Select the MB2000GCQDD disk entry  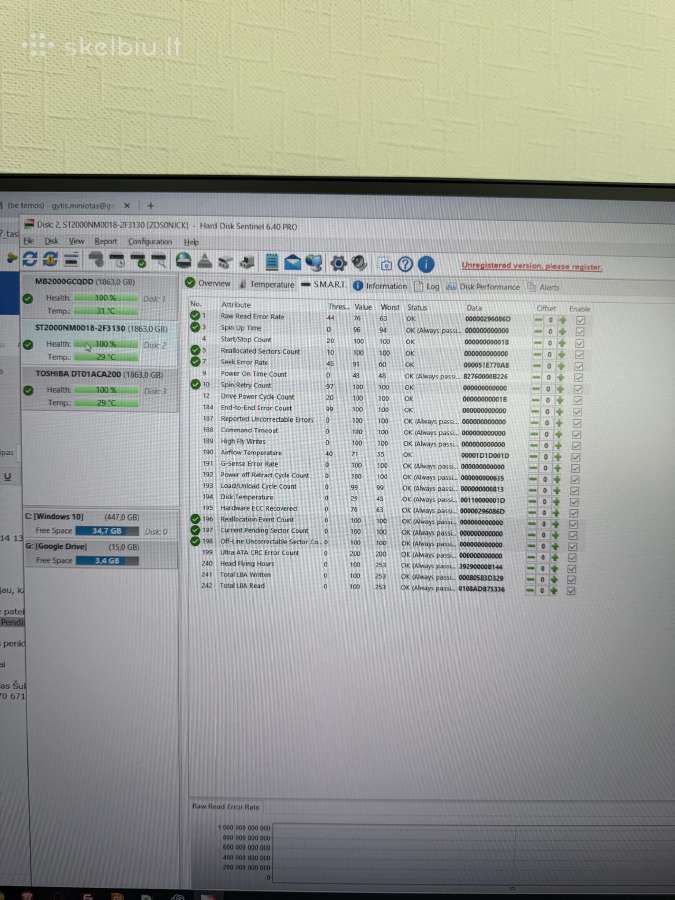(x=99, y=296)
